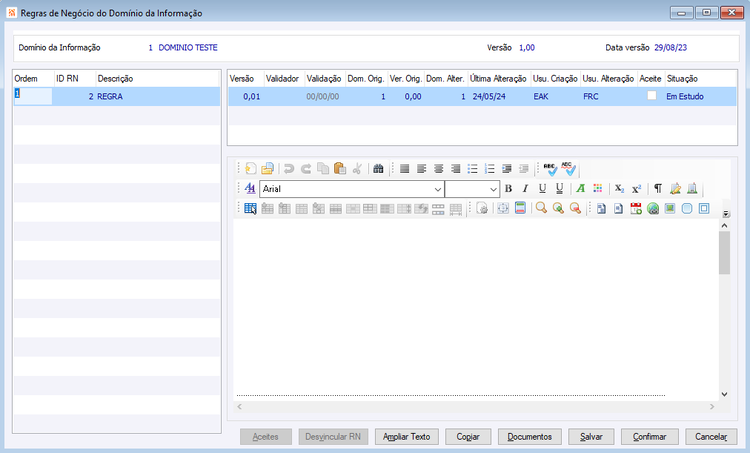This screenshot has height=453, width=750.
Task: Click the horizontal scrollbar right arrow
Action: (712, 407)
